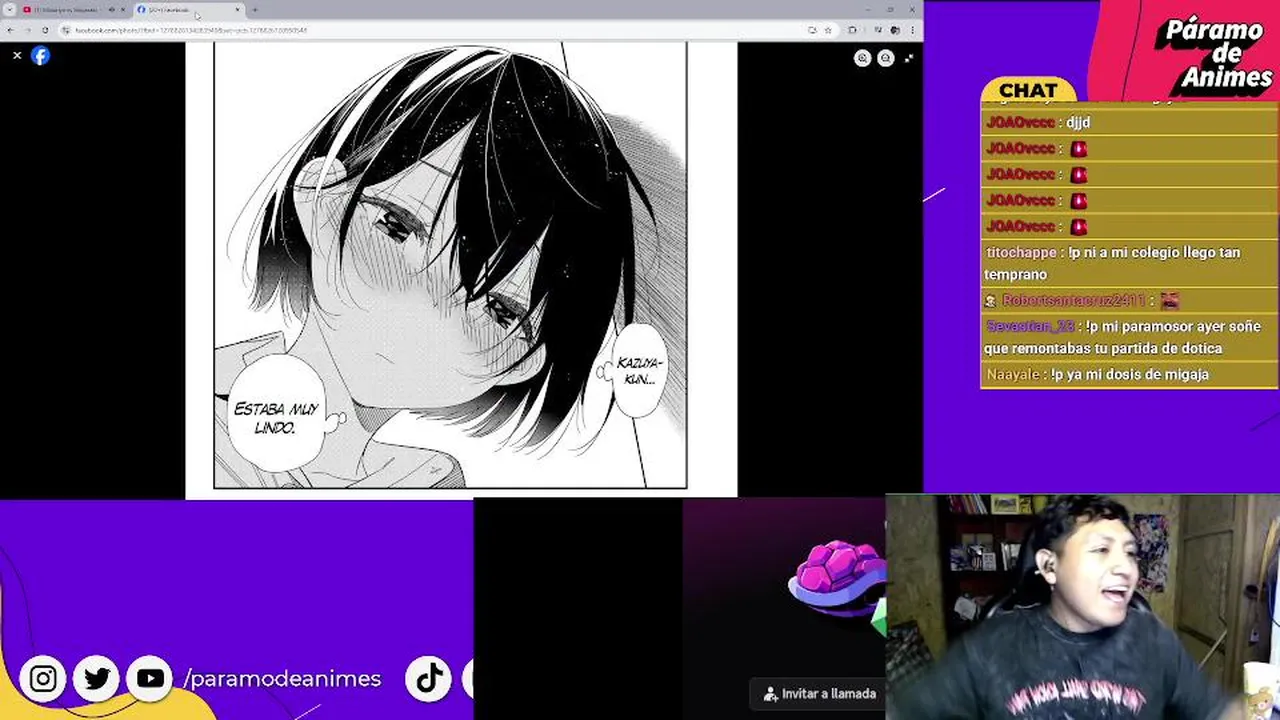Click the YouTube icon in overlay

pos(151,679)
